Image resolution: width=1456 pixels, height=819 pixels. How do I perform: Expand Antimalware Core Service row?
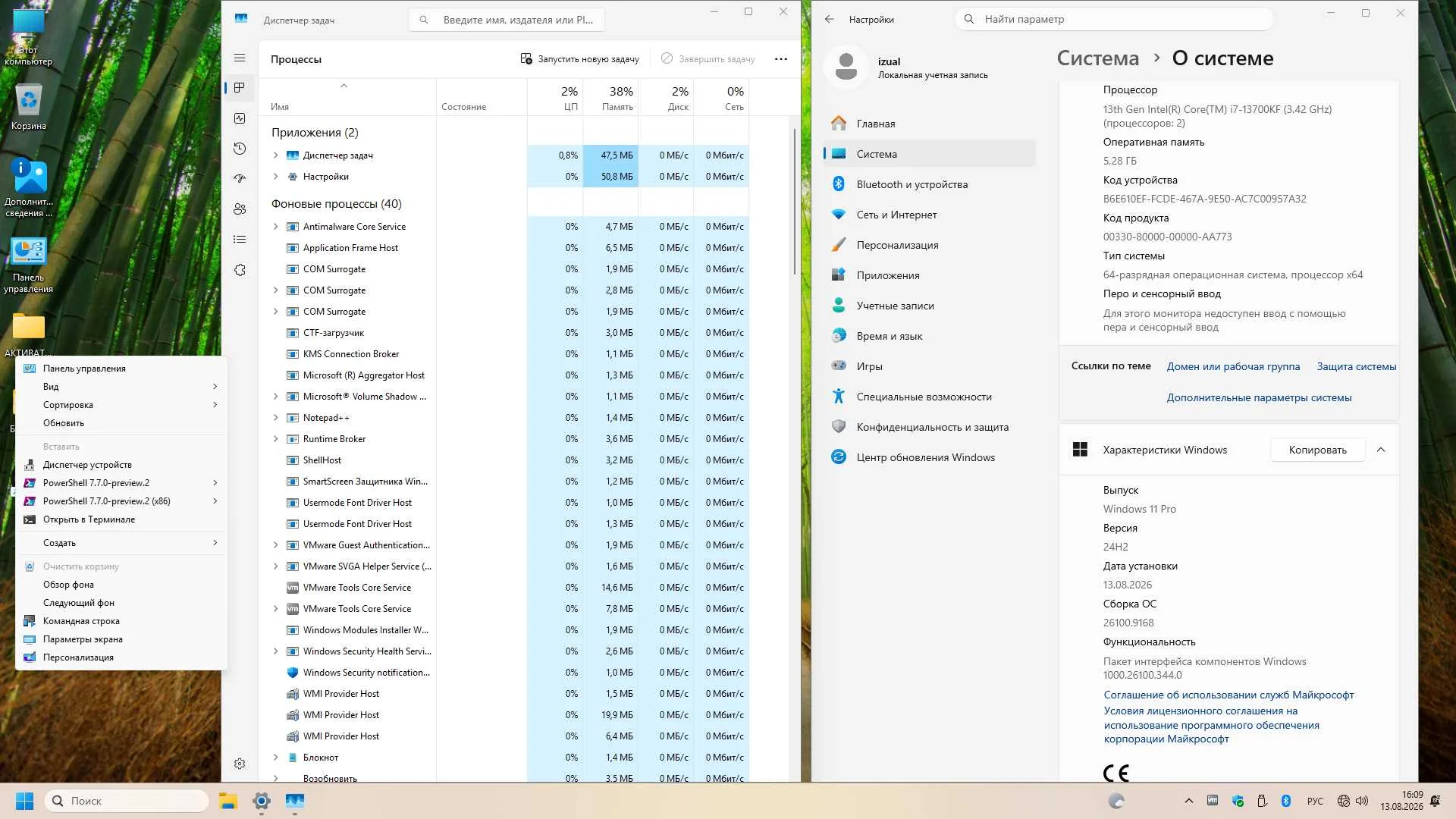click(276, 227)
